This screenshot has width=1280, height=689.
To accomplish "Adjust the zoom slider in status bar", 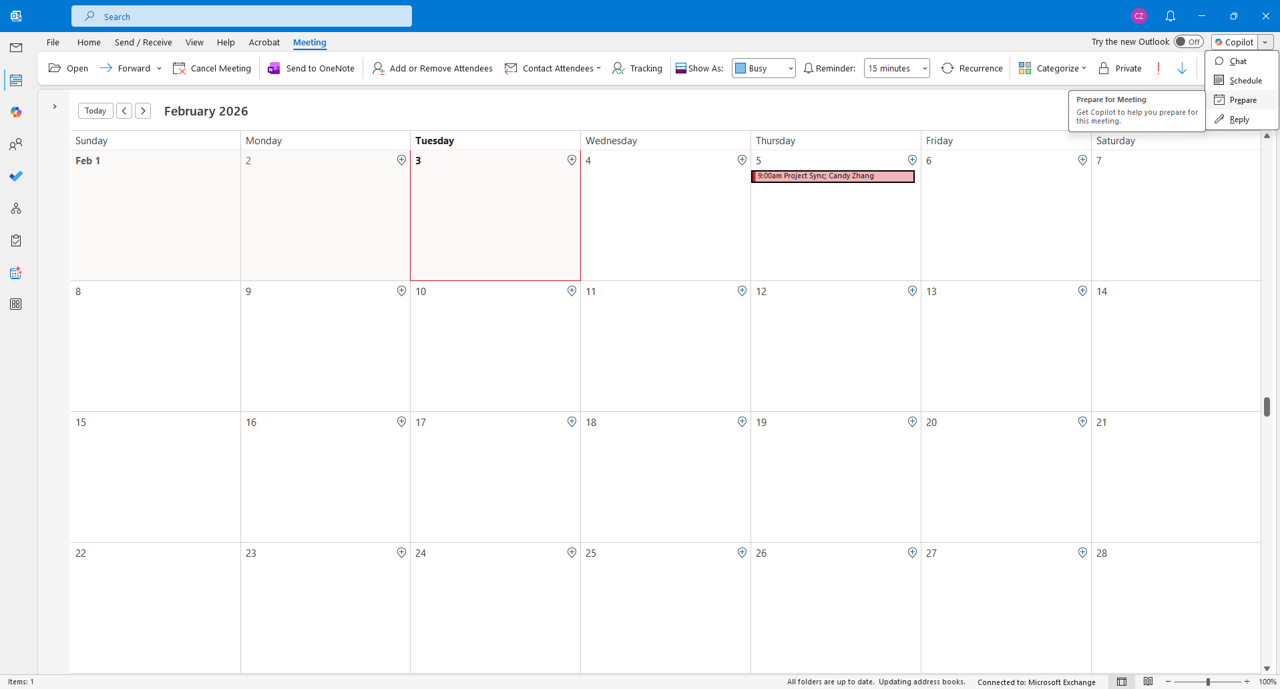I will (x=1208, y=682).
